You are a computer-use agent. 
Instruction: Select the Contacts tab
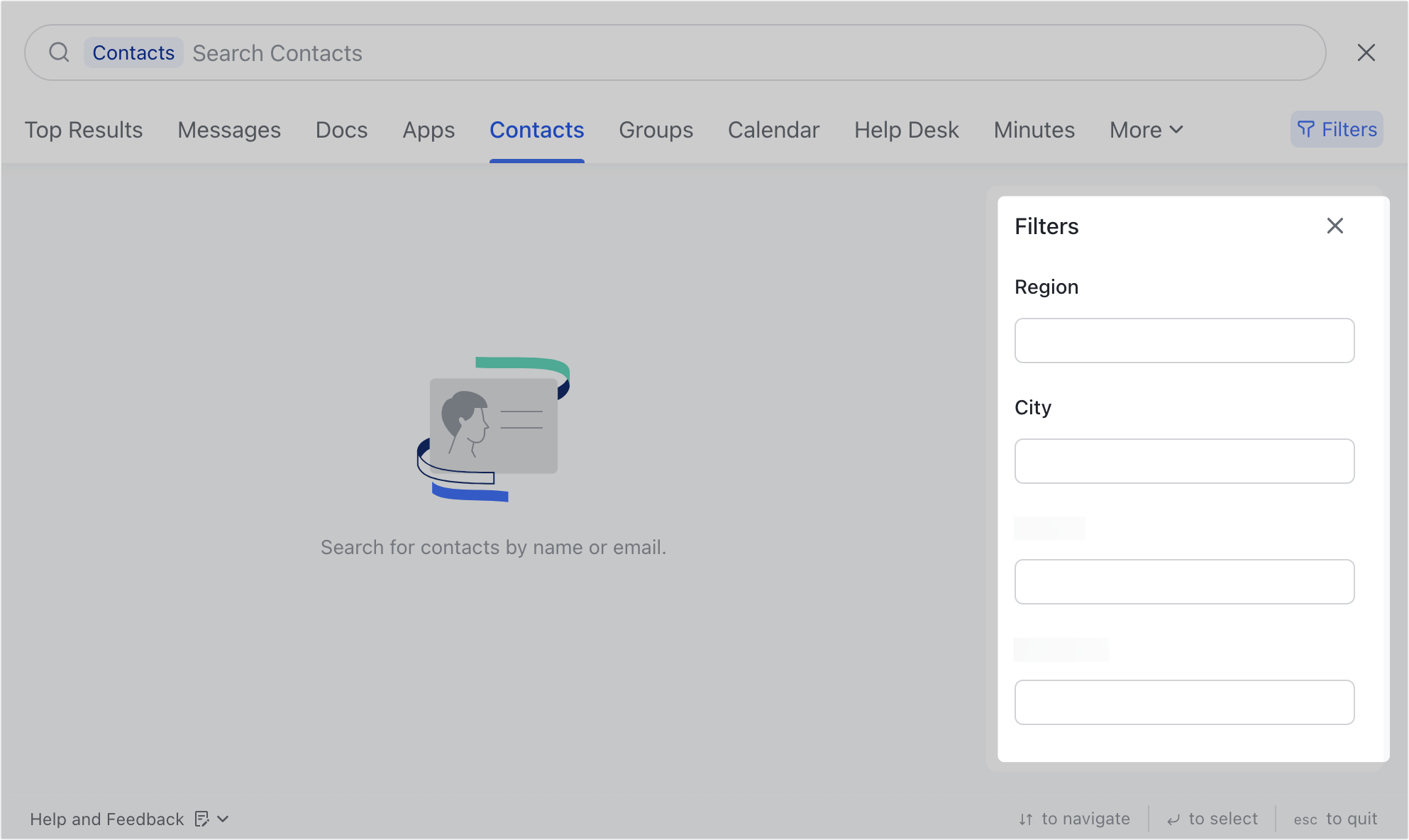(x=536, y=130)
